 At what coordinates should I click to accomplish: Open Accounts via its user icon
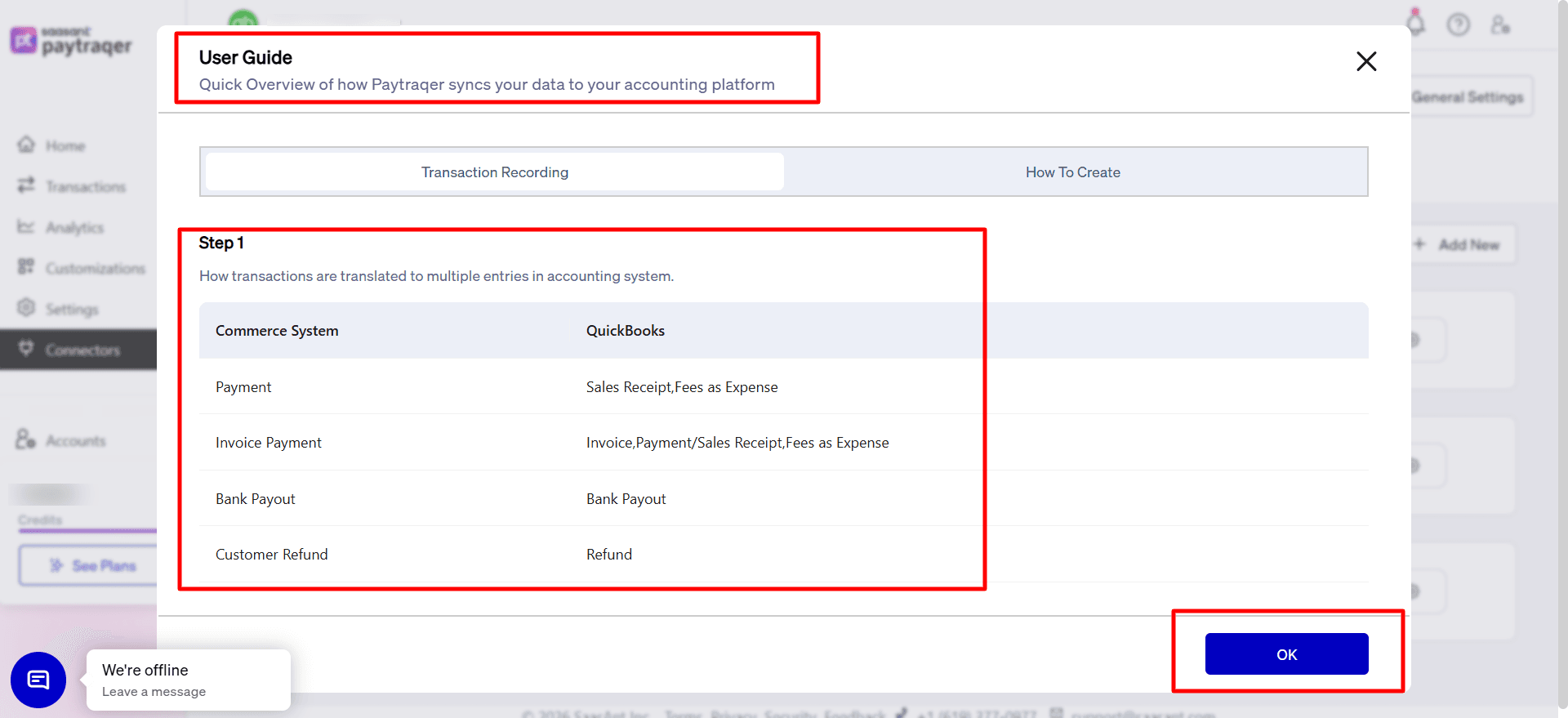[x=25, y=439]
